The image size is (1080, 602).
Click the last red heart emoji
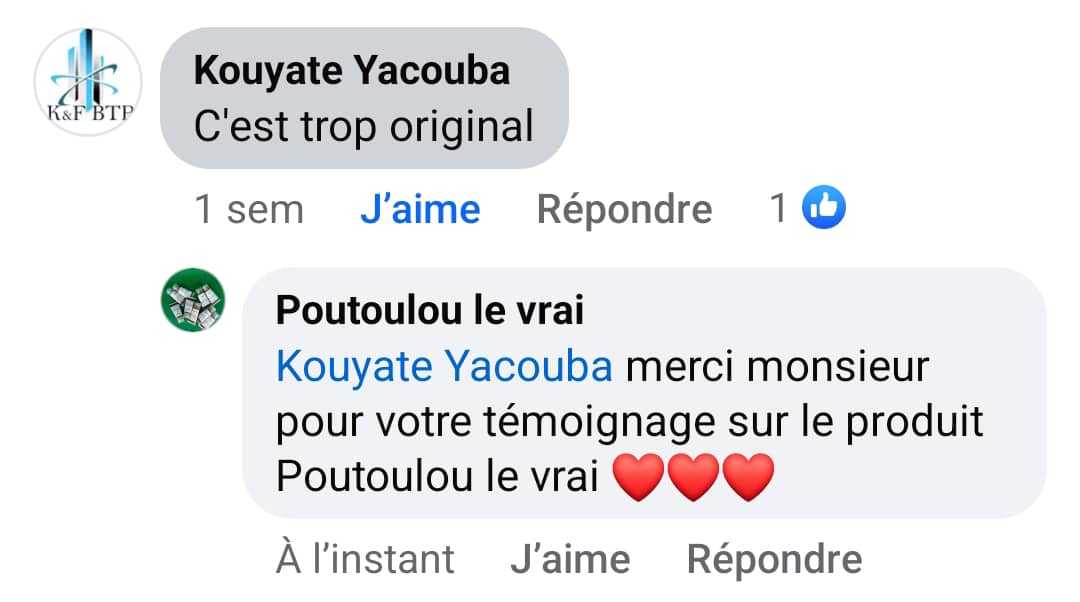749,477
